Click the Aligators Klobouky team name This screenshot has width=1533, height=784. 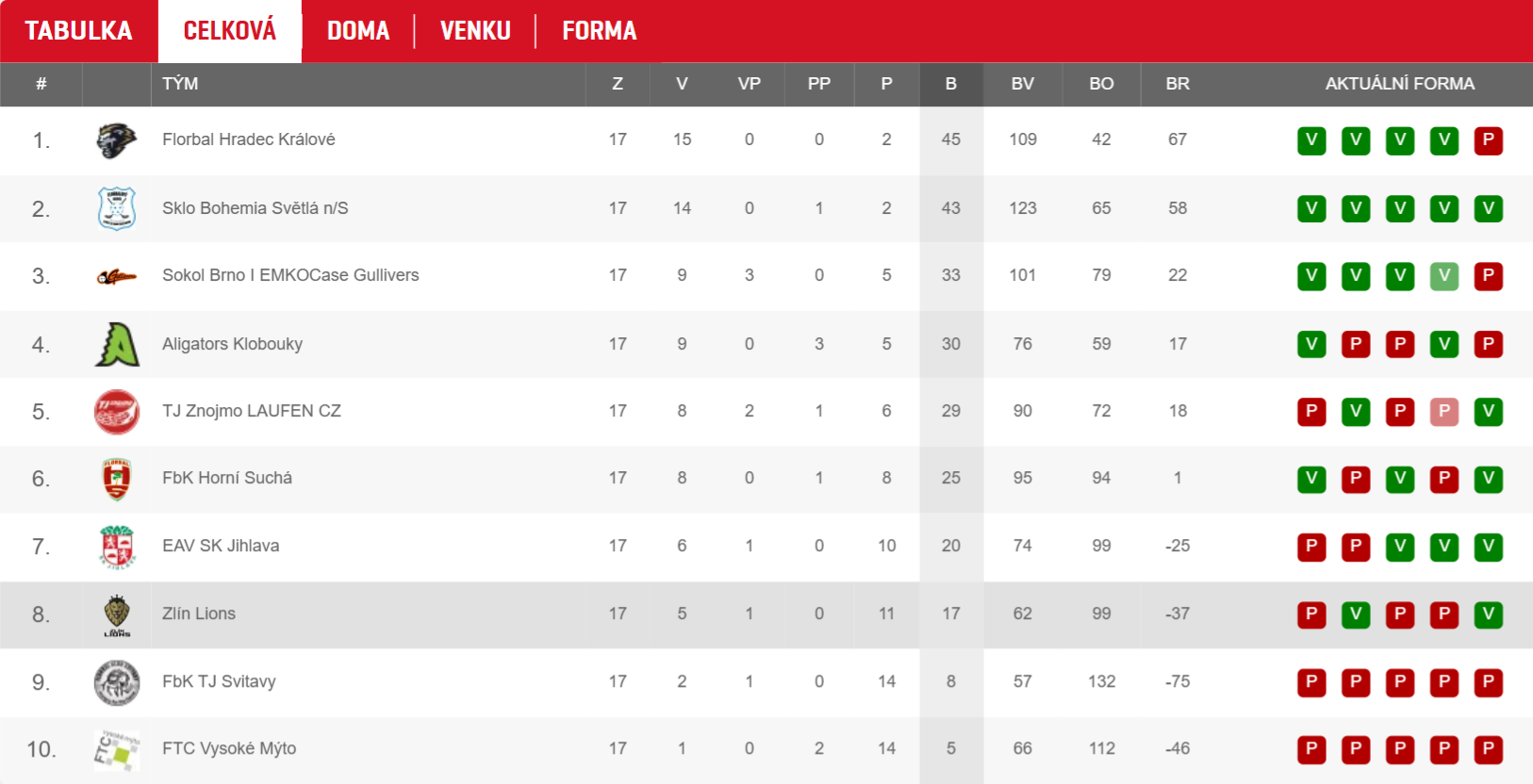tap(232, 344)
